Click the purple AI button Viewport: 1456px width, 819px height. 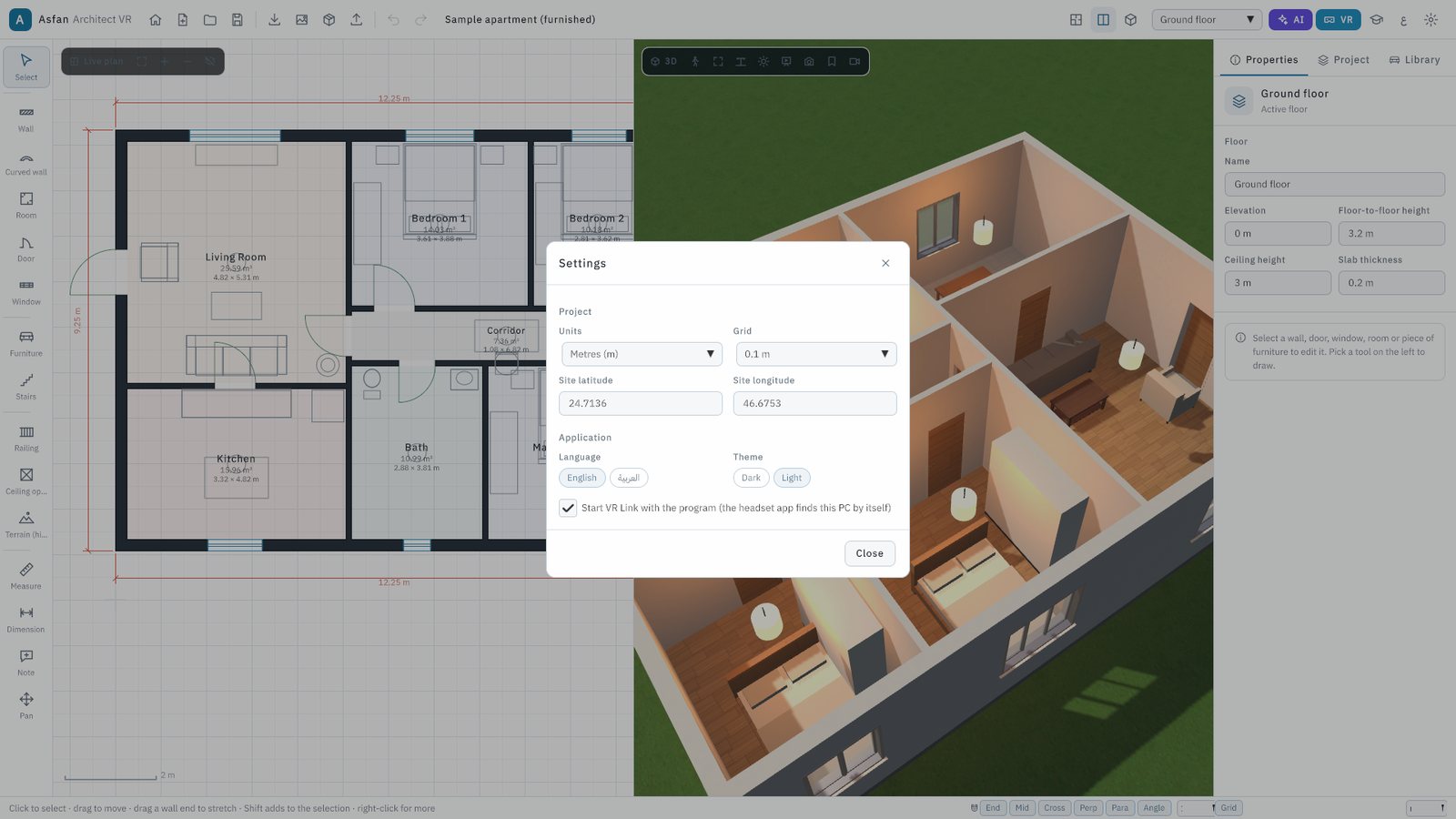coord(1291,19)
